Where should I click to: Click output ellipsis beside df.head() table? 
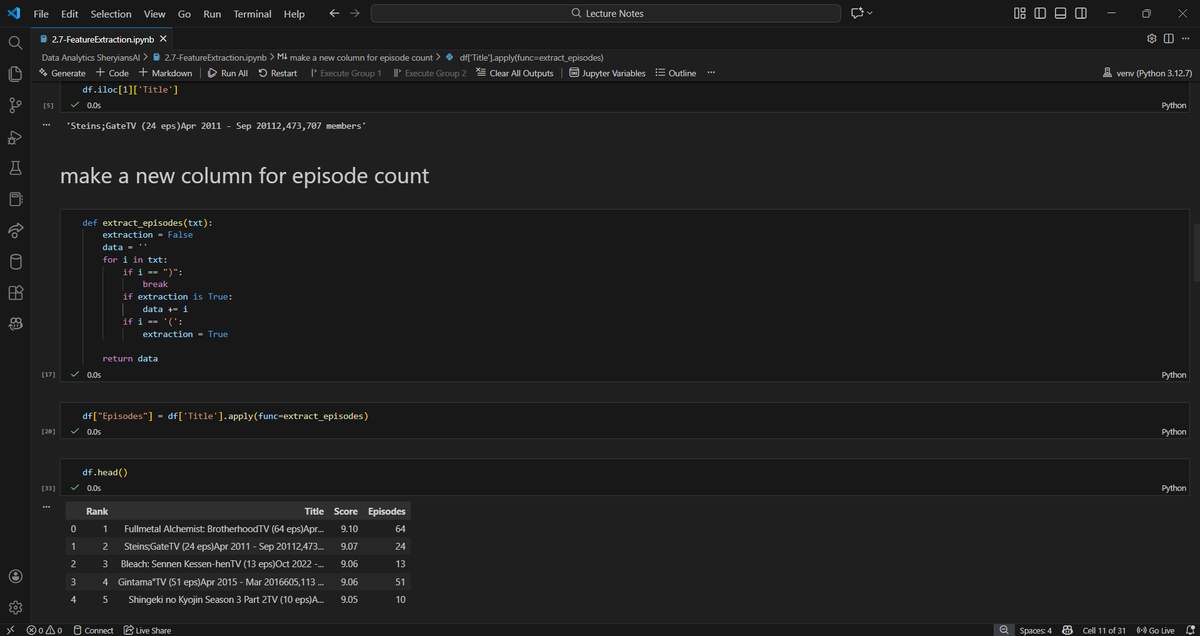click(x=45, y=507)
